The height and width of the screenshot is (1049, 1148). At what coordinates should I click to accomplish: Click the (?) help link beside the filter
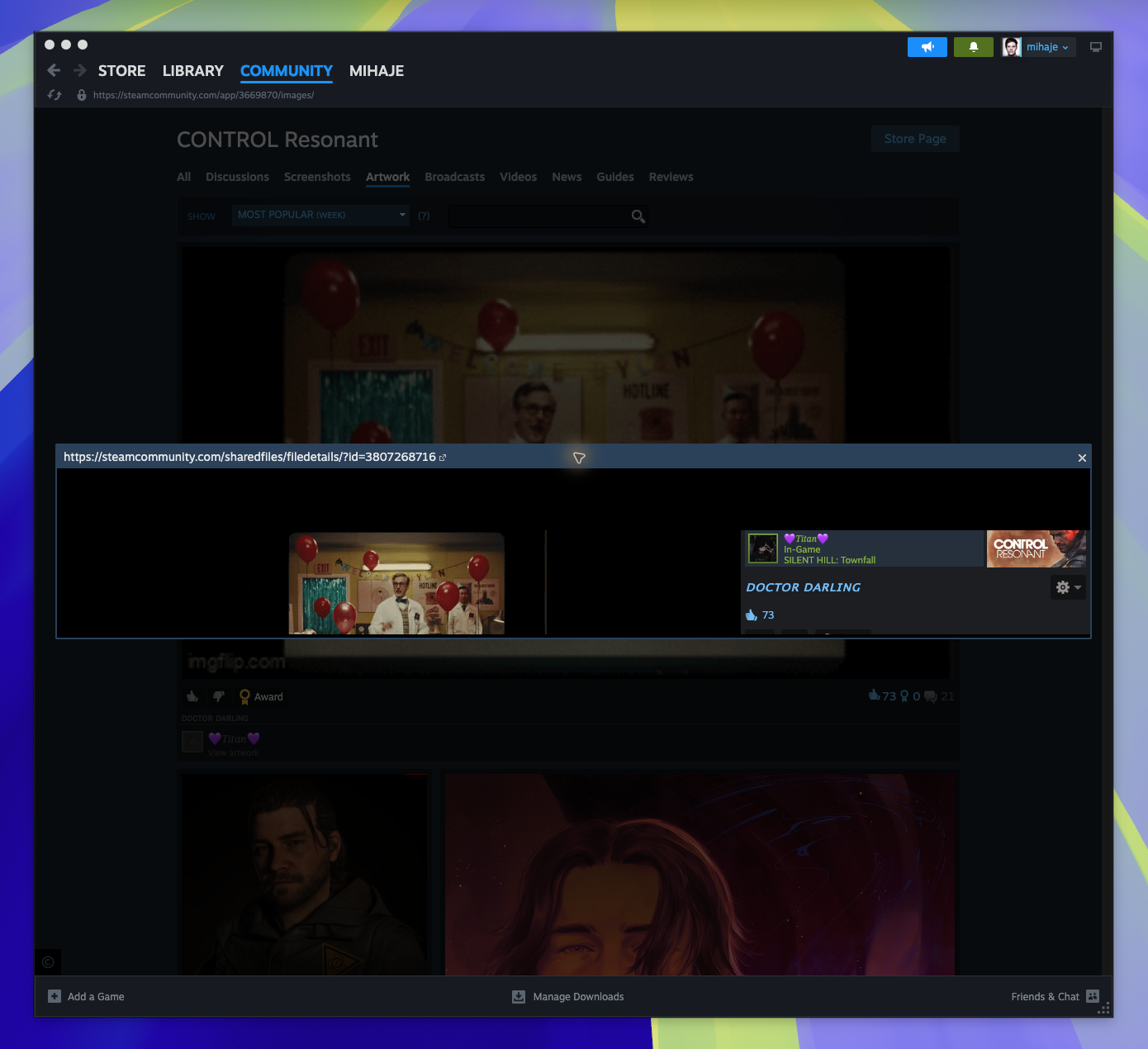424,216
